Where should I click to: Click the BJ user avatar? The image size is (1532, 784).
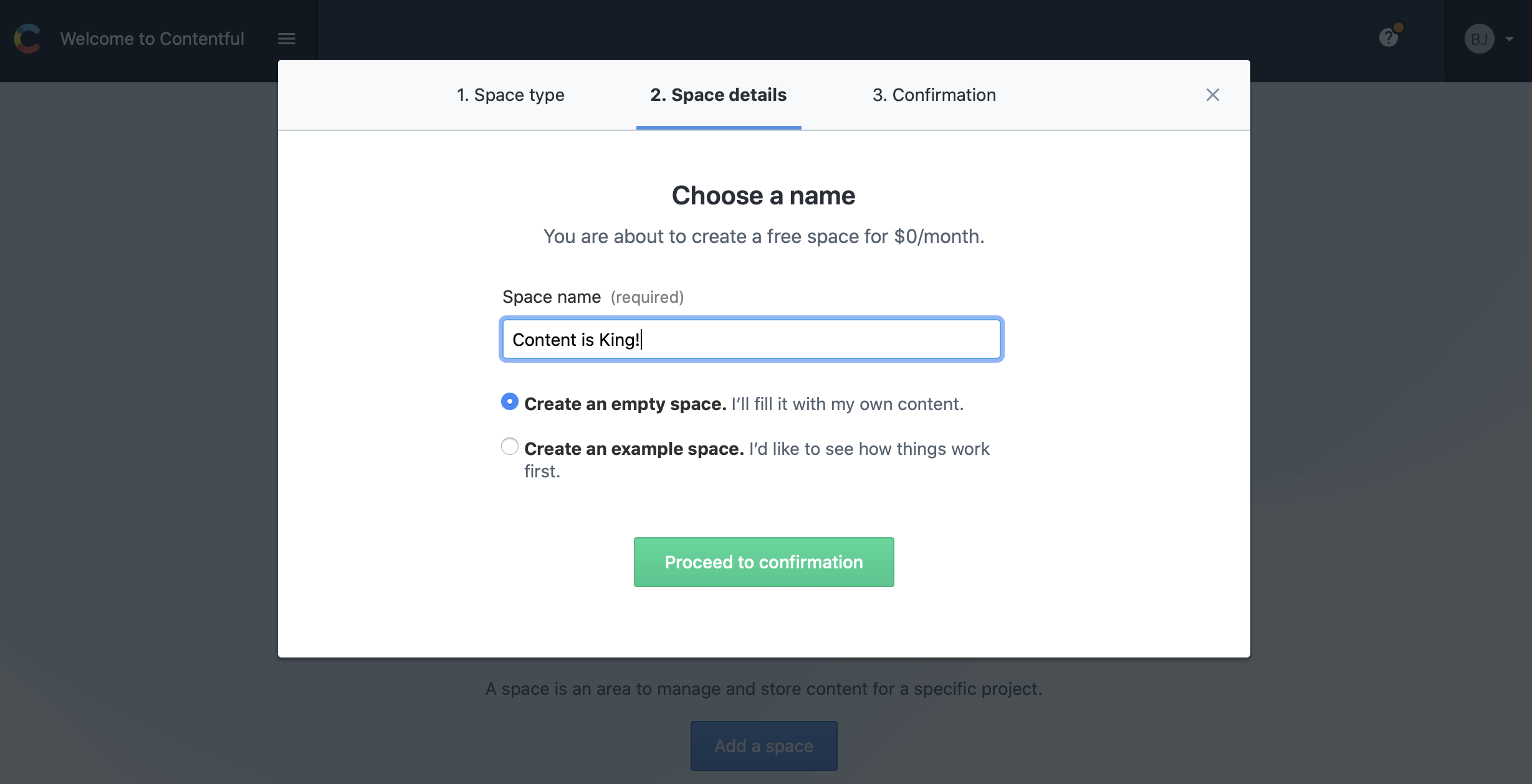click(1479, 39)
